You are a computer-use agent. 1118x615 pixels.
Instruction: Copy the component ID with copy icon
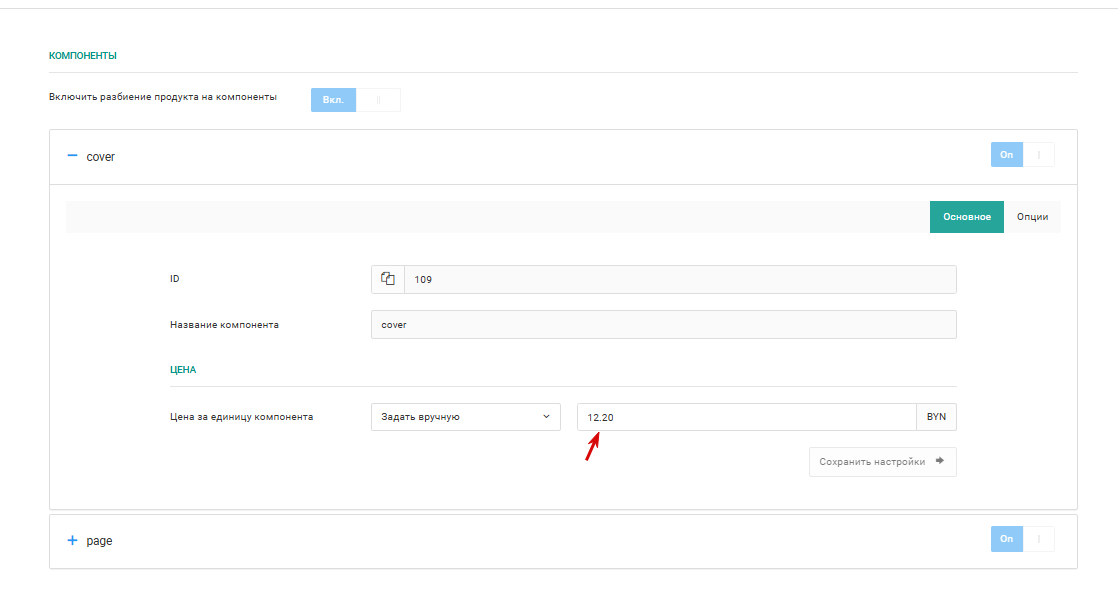pyautogui.click(x=388, y=279)
